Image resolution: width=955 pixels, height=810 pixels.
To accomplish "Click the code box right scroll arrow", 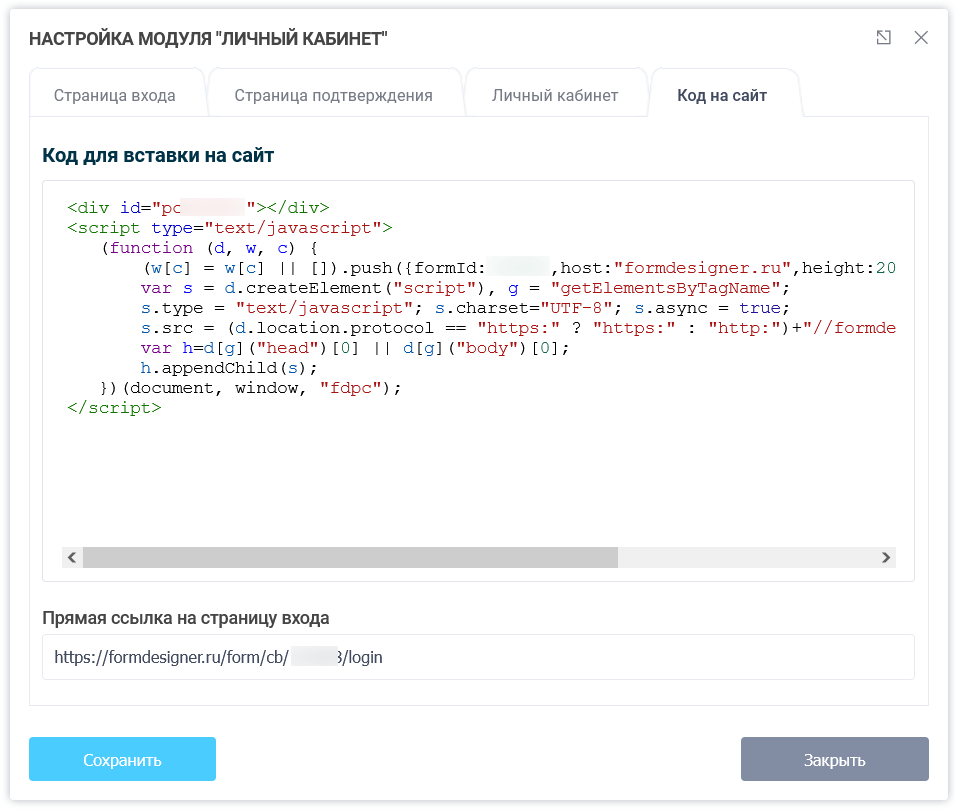I will pyautogui.click(x=886, y=558).
